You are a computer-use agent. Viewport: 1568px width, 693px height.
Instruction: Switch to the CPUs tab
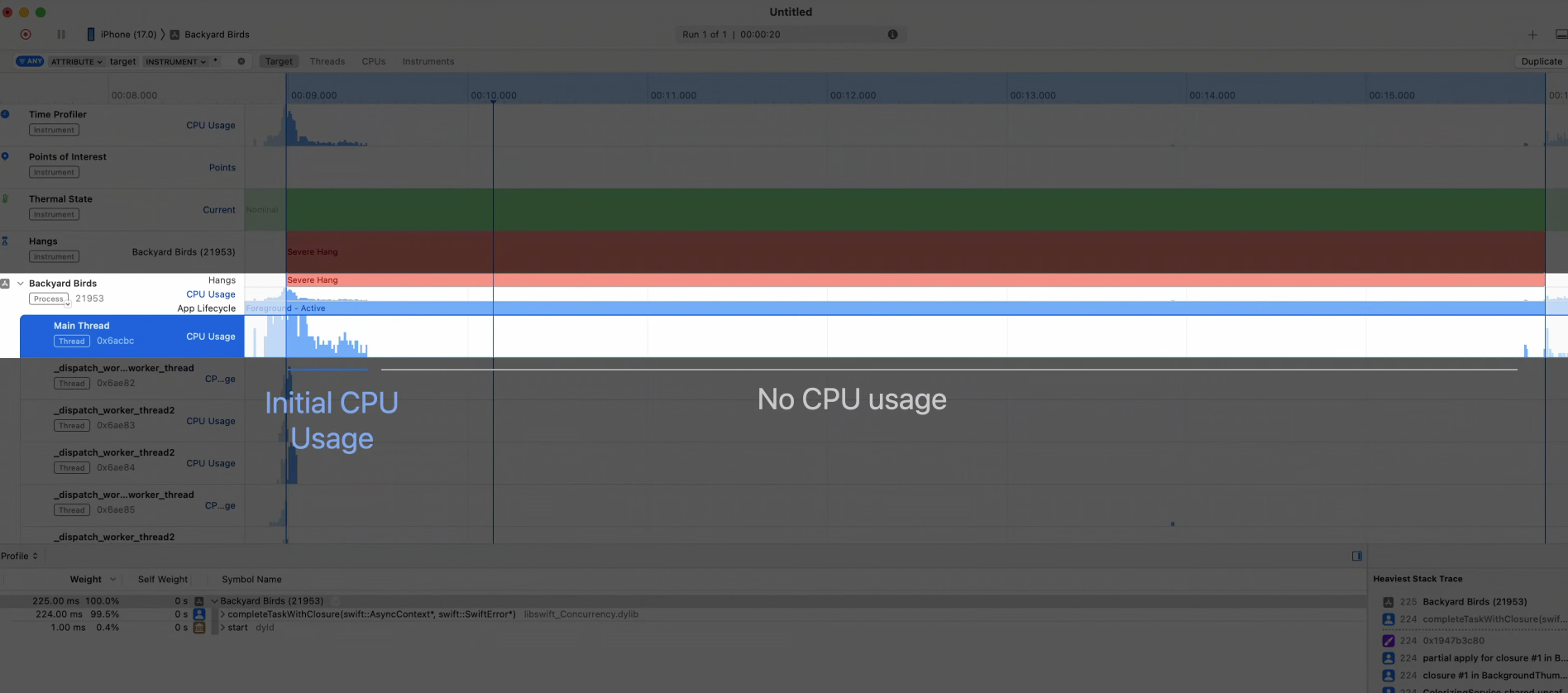click(374, 61)
